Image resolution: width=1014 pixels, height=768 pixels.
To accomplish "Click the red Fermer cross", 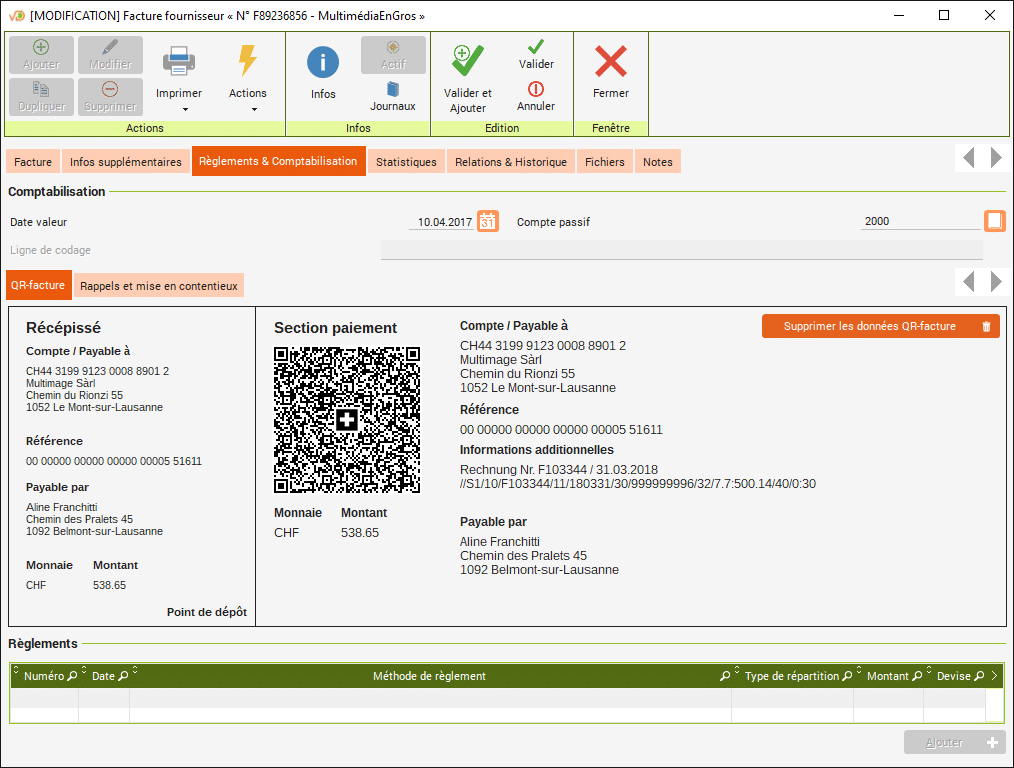I will click(610, 62).
